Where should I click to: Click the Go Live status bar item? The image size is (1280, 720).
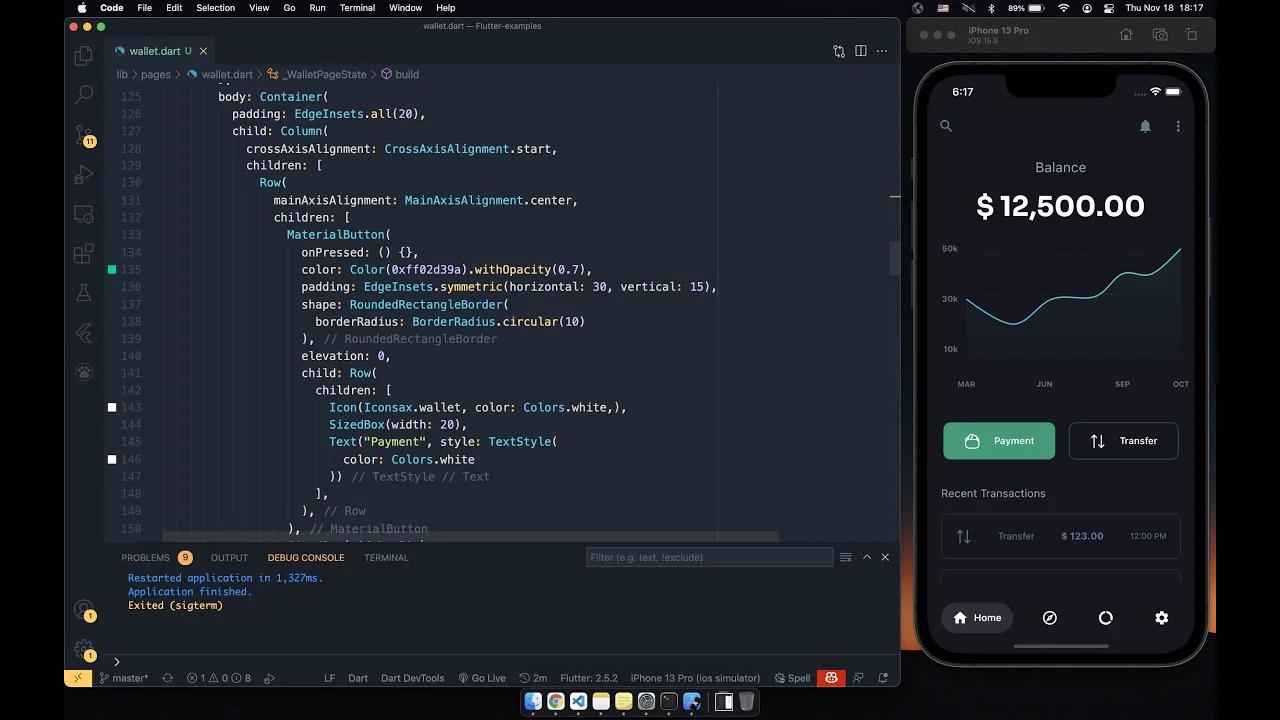click(x=482, y=678)
